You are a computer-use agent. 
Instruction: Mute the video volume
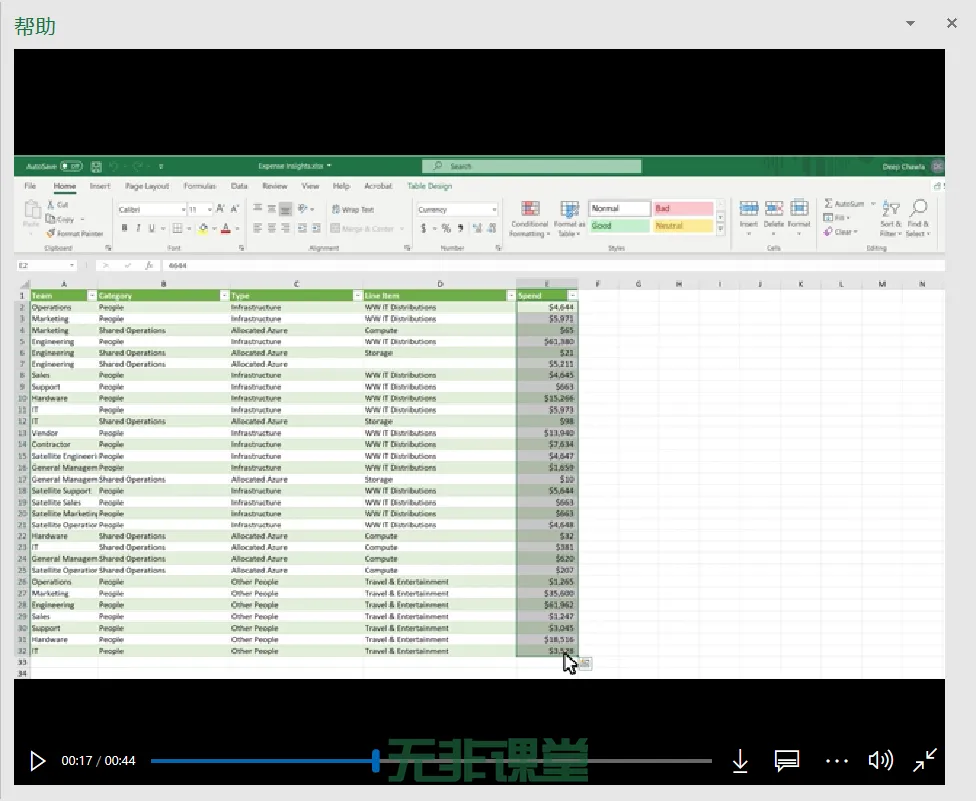[x=880, y=761]
